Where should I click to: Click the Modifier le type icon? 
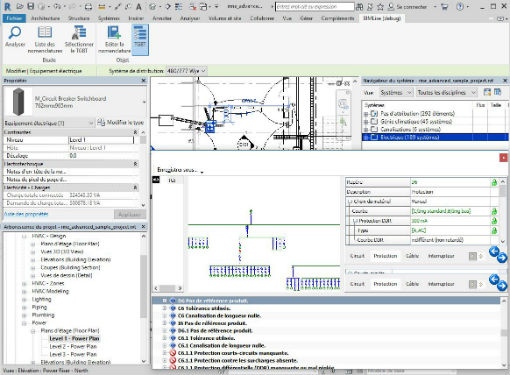pyautogui.click(x=101, y=123)
